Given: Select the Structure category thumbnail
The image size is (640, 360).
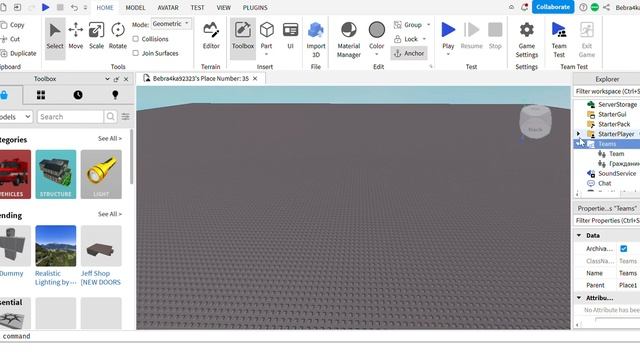Looking at the screenshot, I should pyautogui.click(x=56, y=174).
